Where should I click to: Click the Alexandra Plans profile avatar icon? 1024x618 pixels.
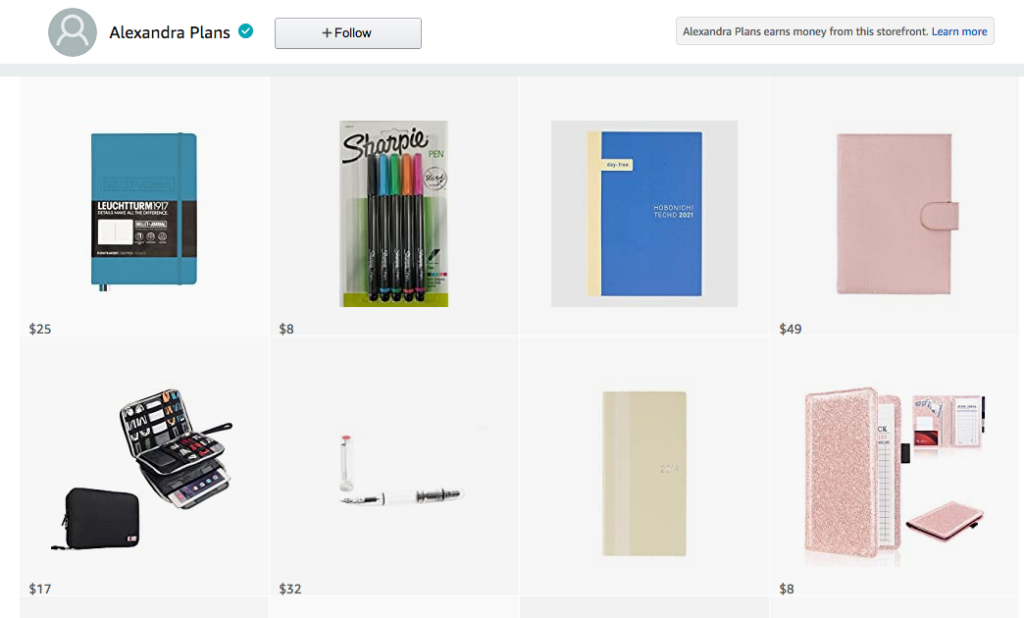[x=72, y=32]
